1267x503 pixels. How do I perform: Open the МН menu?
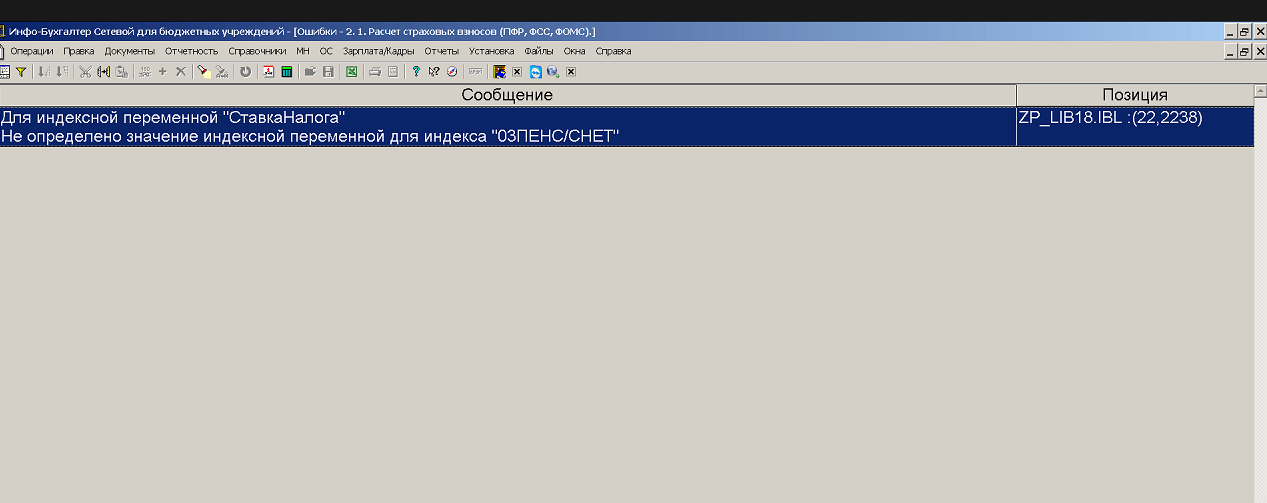[303, 51]
